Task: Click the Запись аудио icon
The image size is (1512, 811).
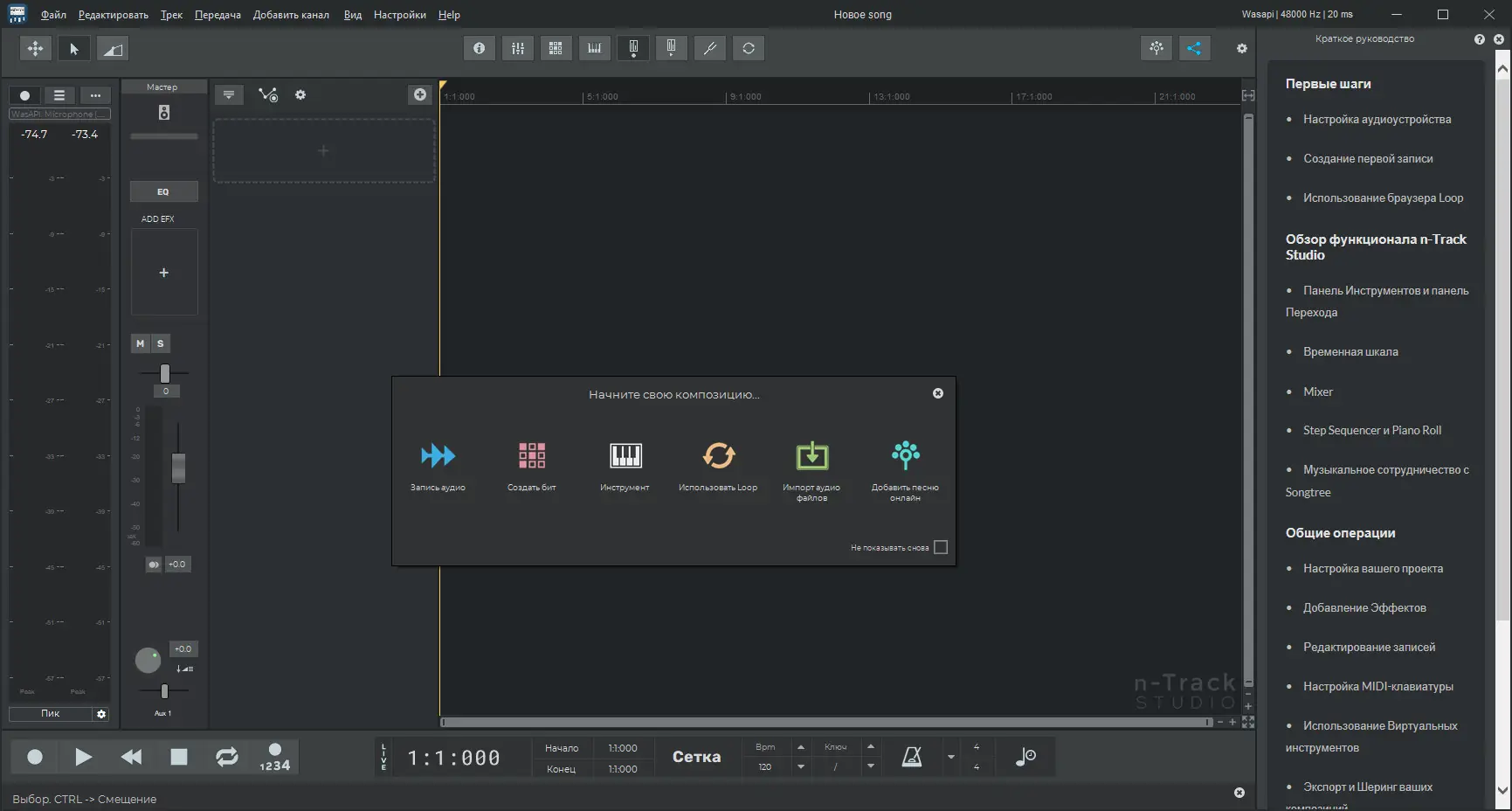Action: click(x=438, y=455)
